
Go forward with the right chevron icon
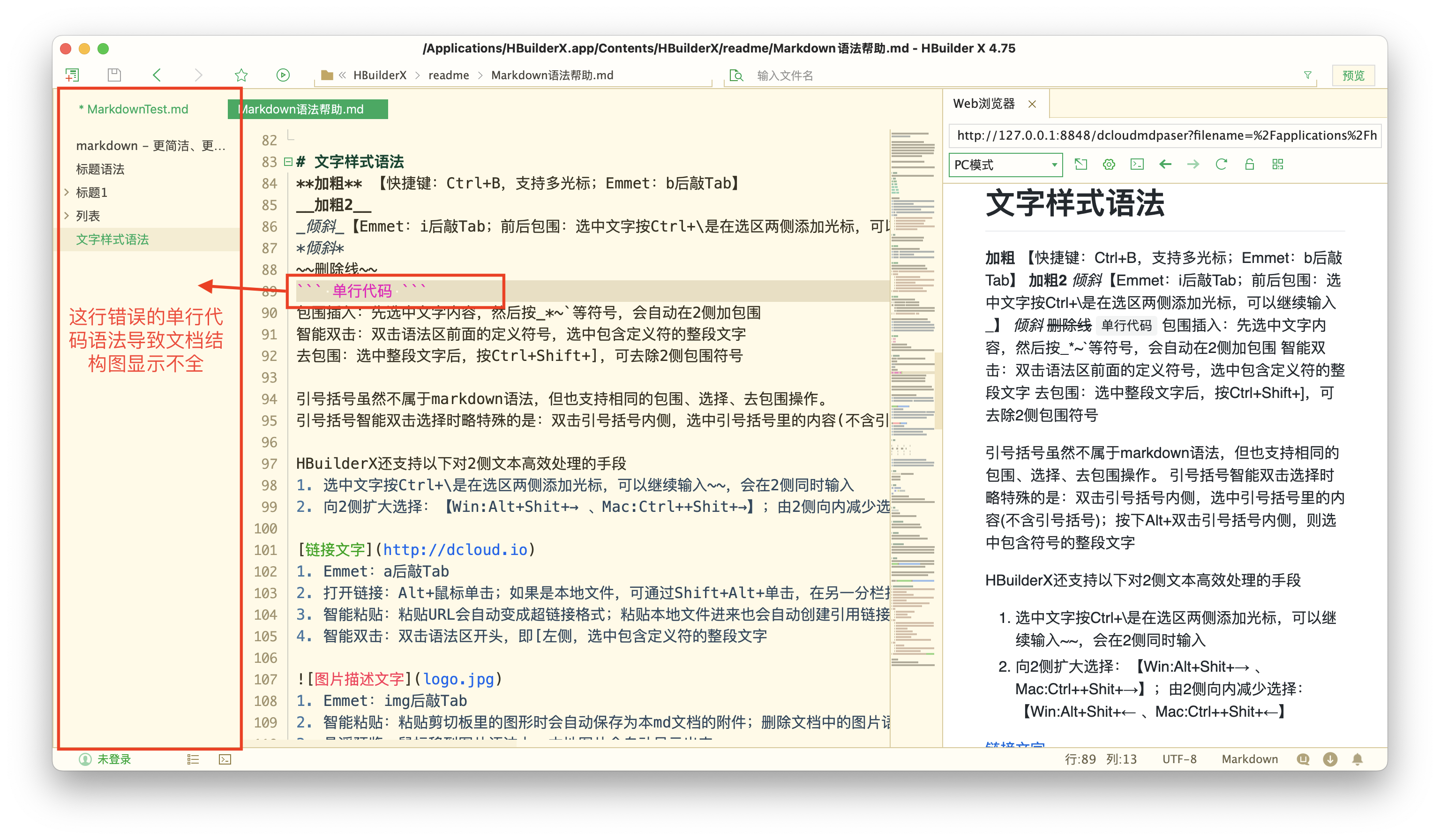(198, 75)
